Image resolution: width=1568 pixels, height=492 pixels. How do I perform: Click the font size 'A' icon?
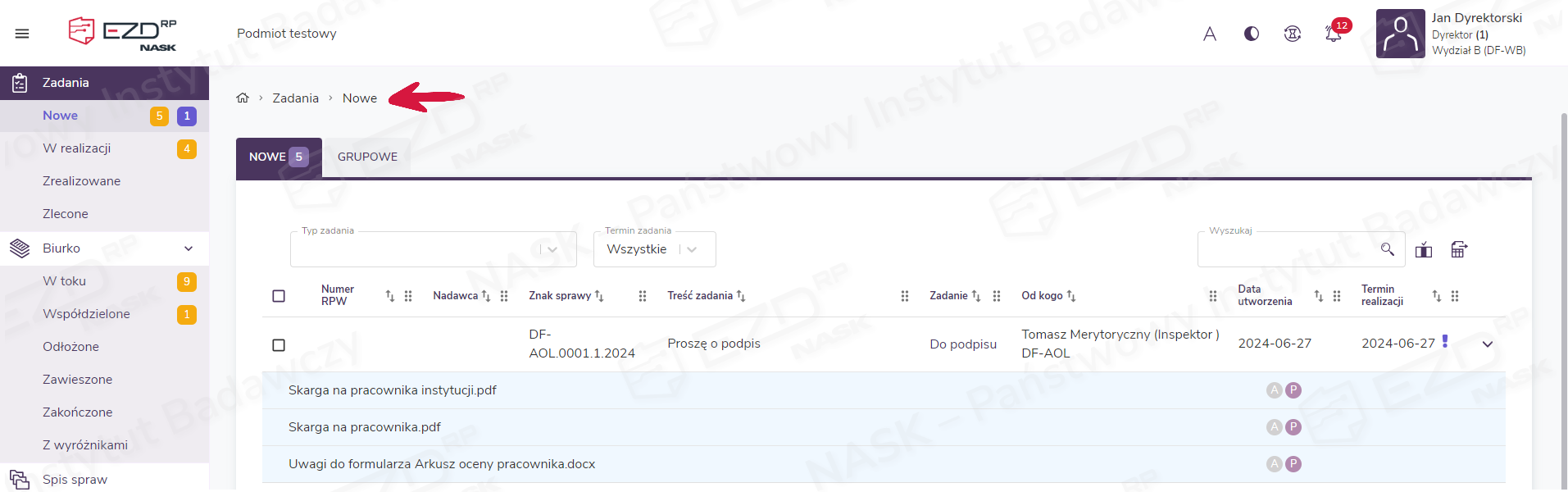click(1209, 34)
